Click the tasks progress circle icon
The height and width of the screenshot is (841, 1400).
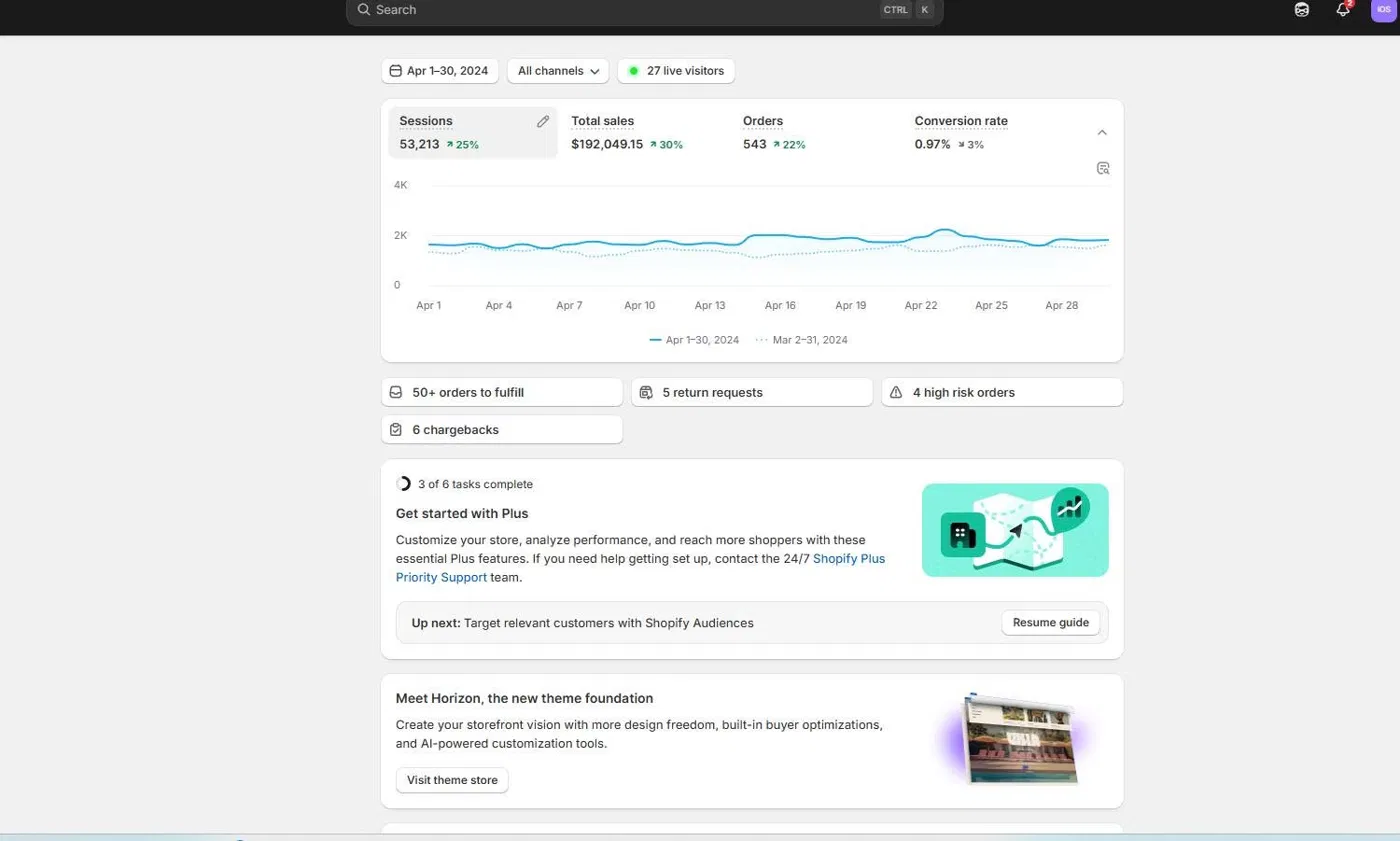pos(403,484)
